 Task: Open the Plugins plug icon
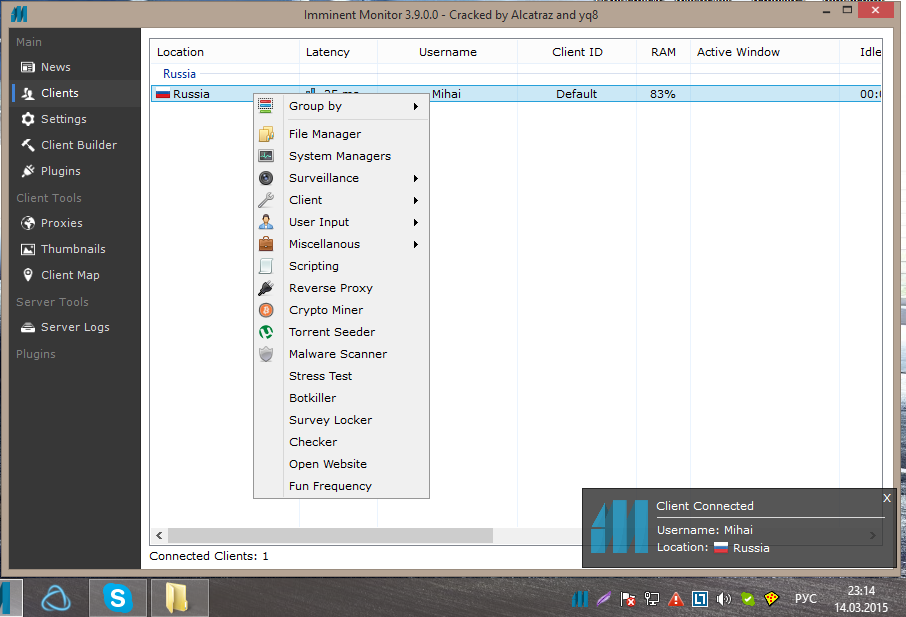[x=28, y=171]
